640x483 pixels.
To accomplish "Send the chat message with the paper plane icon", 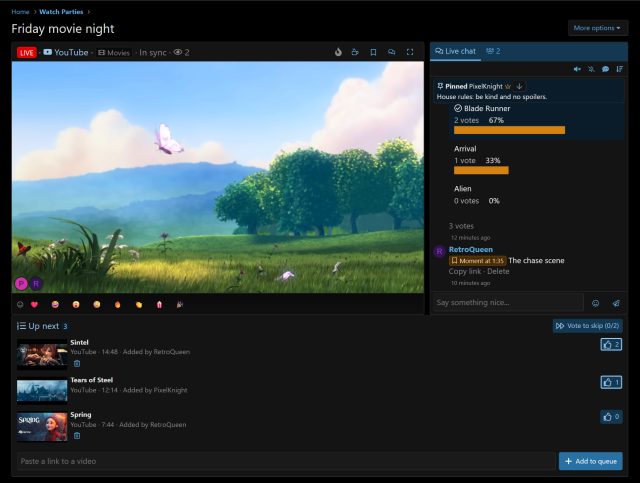I will point(616,303).
